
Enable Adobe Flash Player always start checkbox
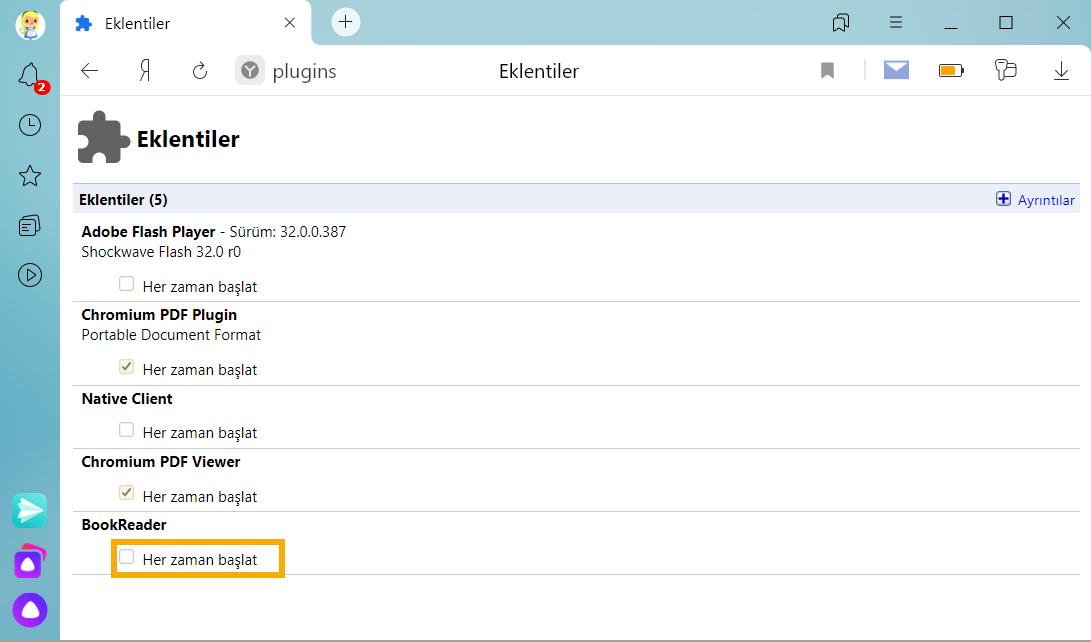coord(126,284)
